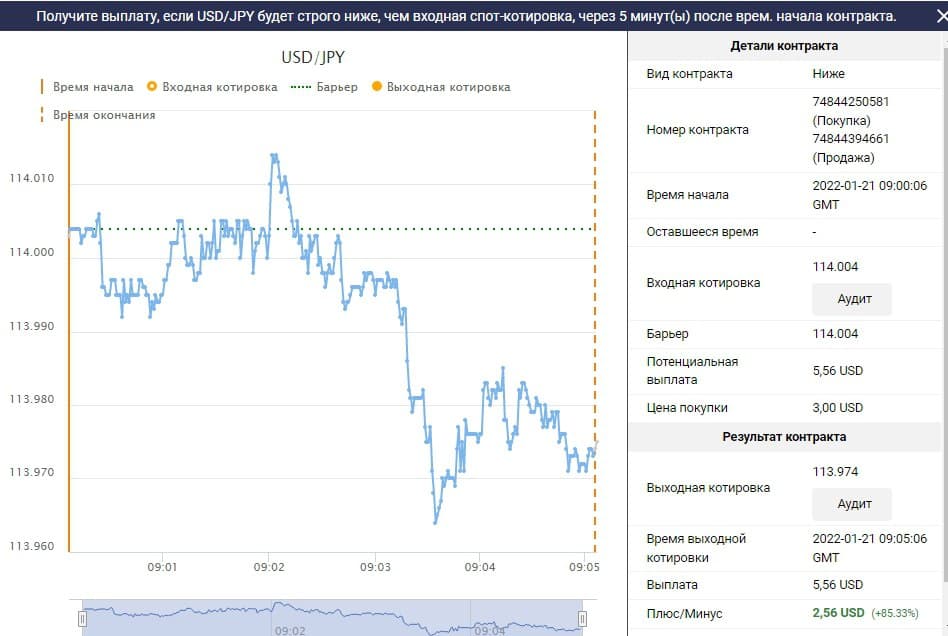Click the 114.010 price axis label
Image resolution: width=948 pixels, height=636 pixels.
31,178
